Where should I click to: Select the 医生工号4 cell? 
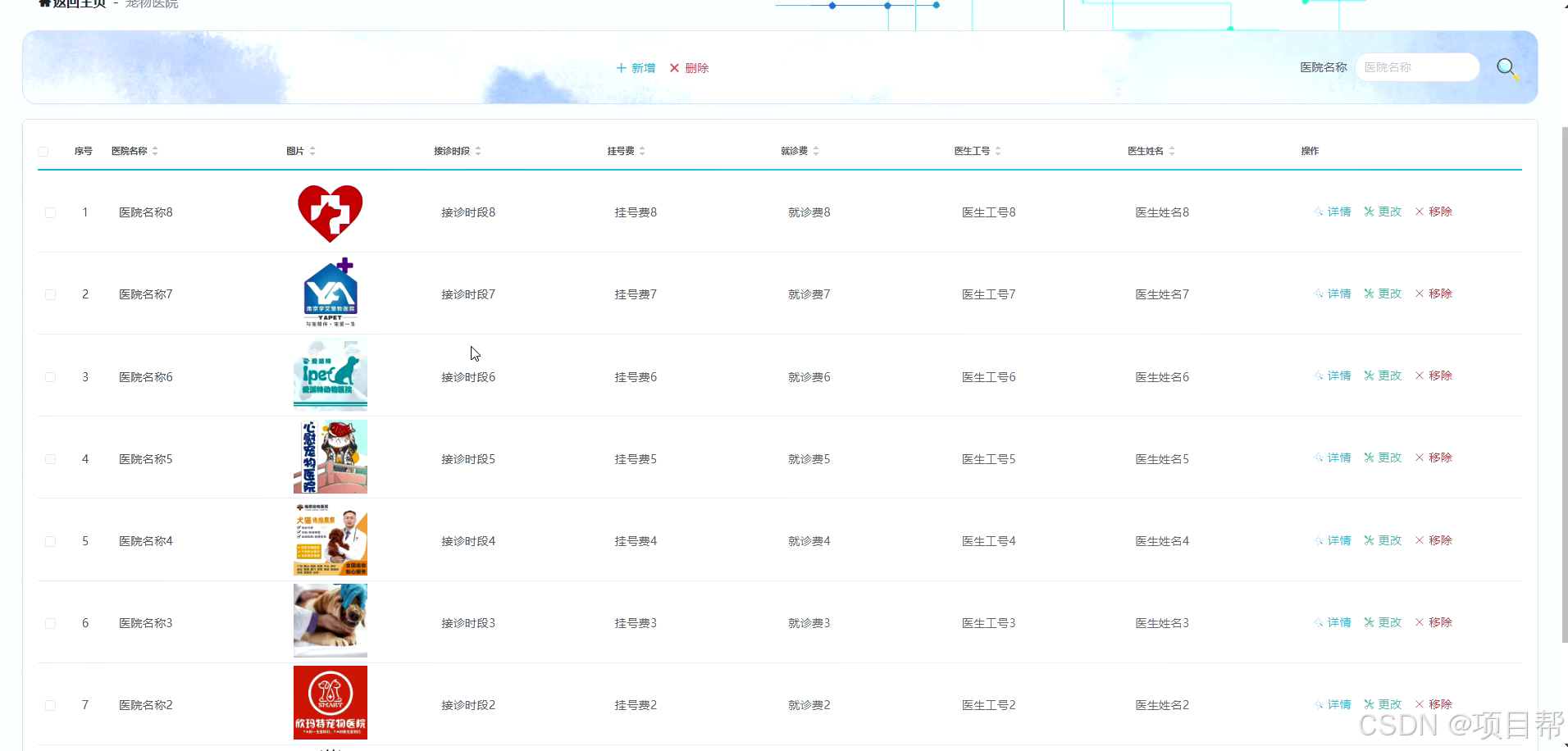(989, 541)
